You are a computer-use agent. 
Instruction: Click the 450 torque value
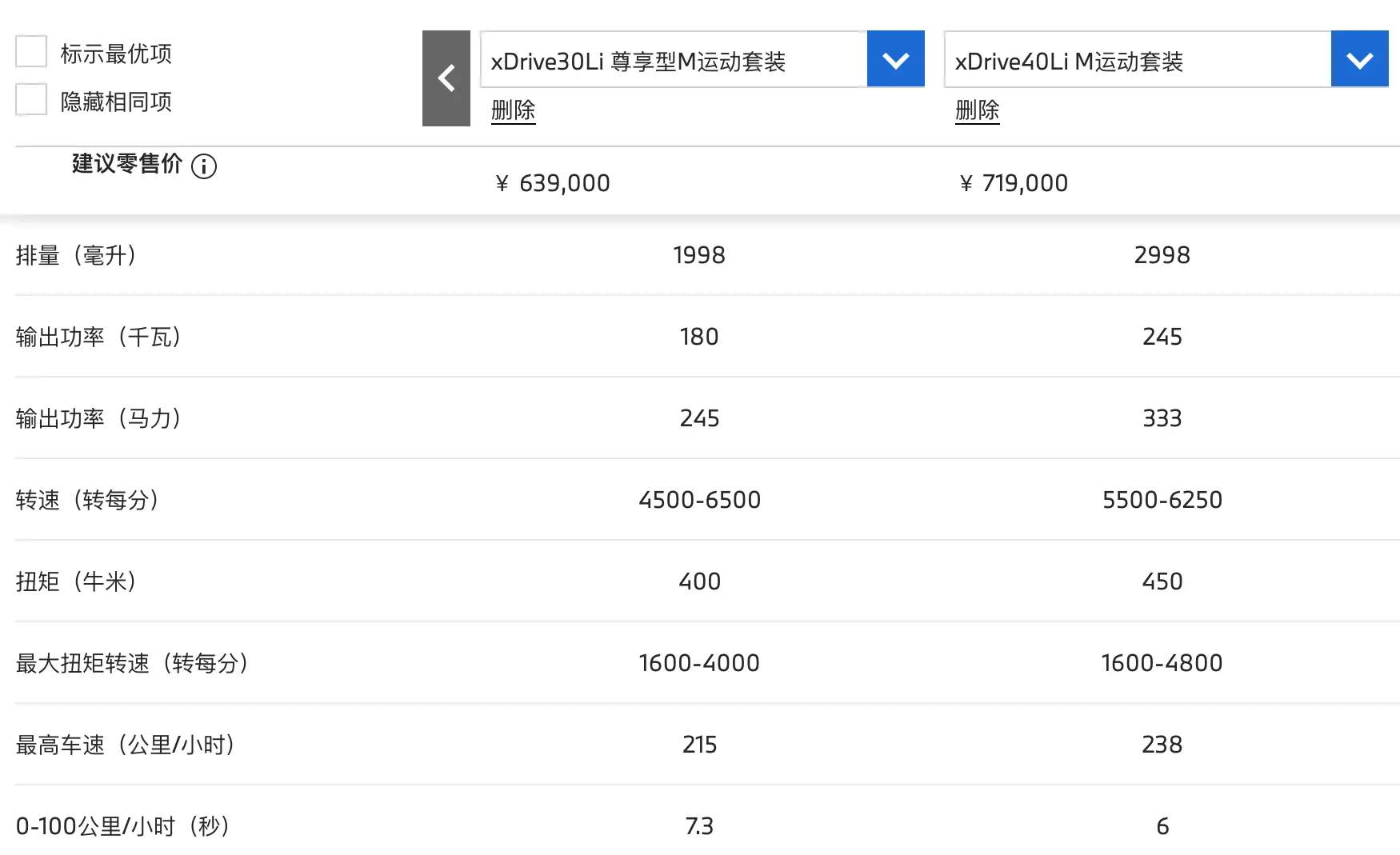pyautogui.click(x=1162, y=581)
